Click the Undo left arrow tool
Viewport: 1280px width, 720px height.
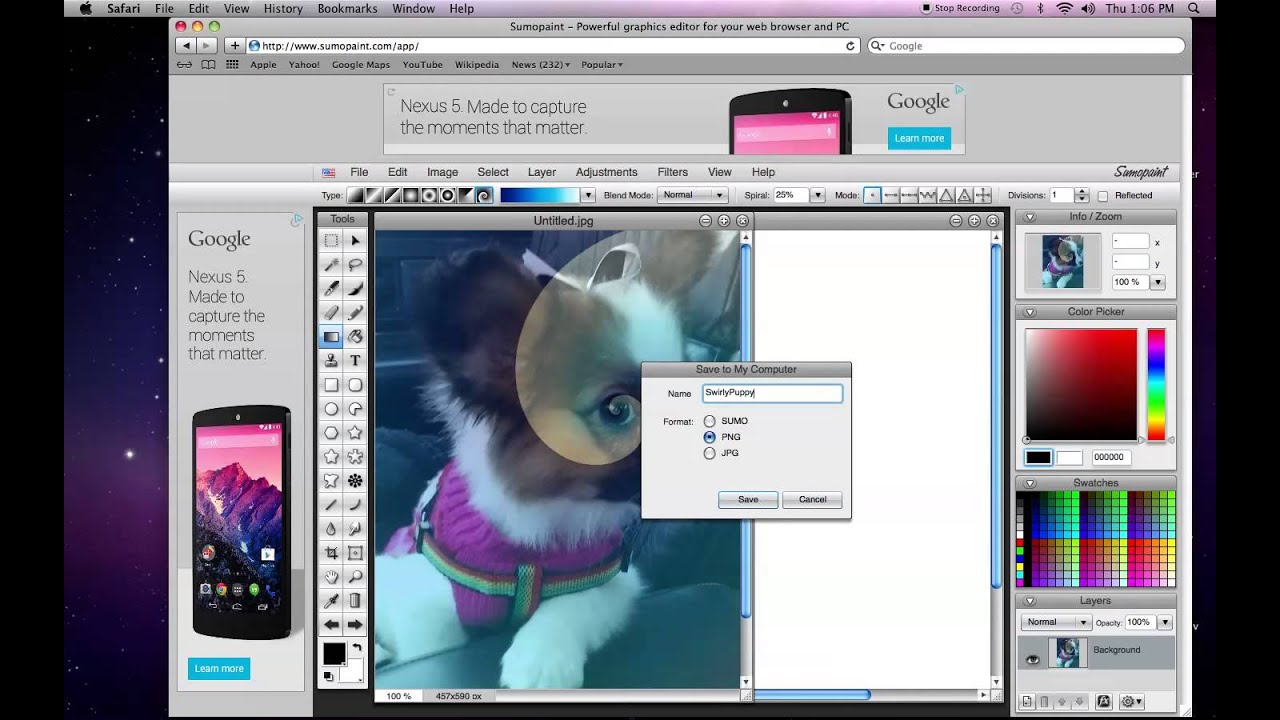pyautogui.click(x=331, y=624)
